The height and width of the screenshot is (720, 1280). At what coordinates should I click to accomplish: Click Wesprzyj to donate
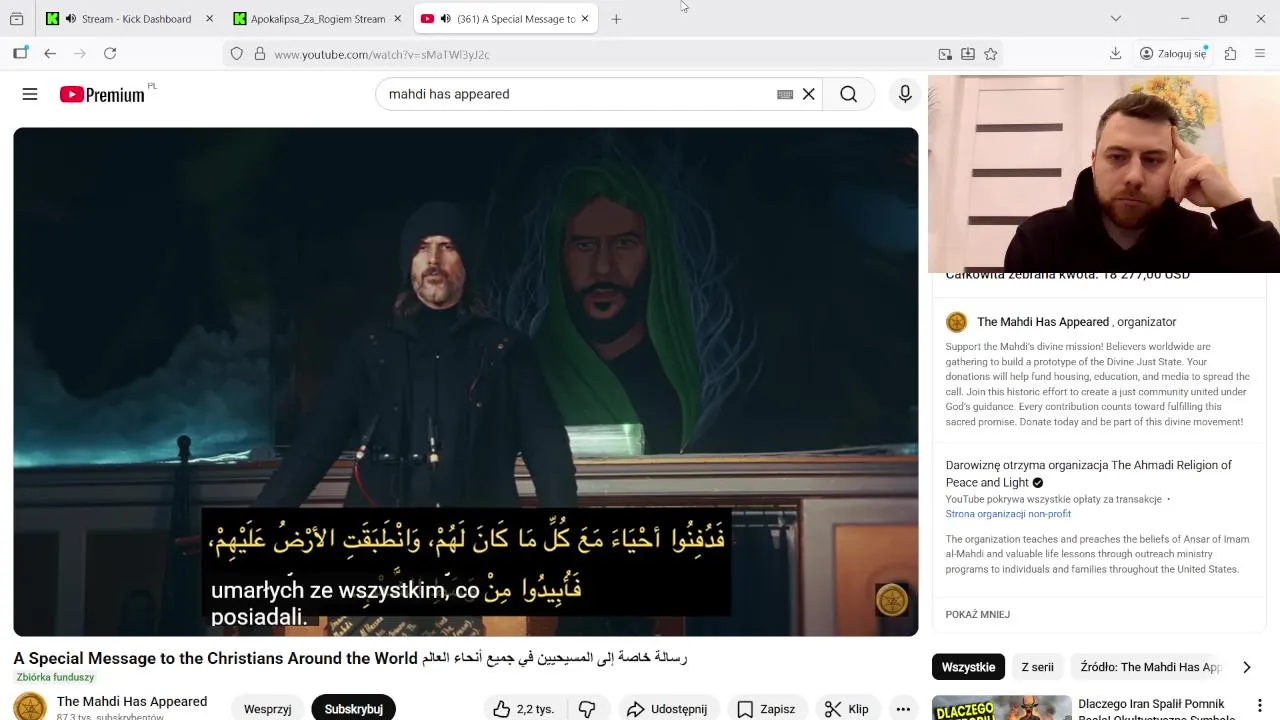click(x=267, y=709)
